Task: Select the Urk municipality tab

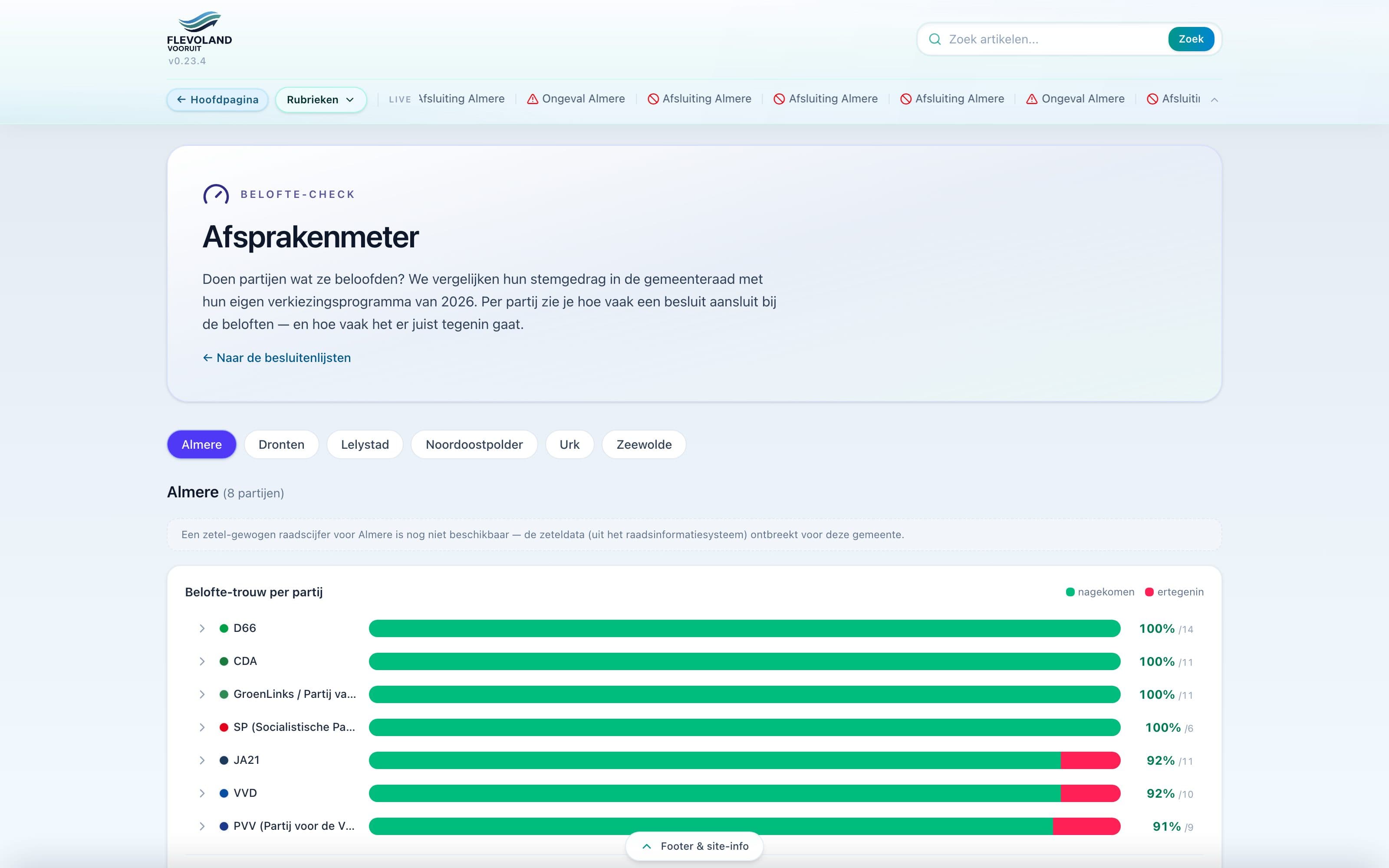Action: (x=569, y=444)
